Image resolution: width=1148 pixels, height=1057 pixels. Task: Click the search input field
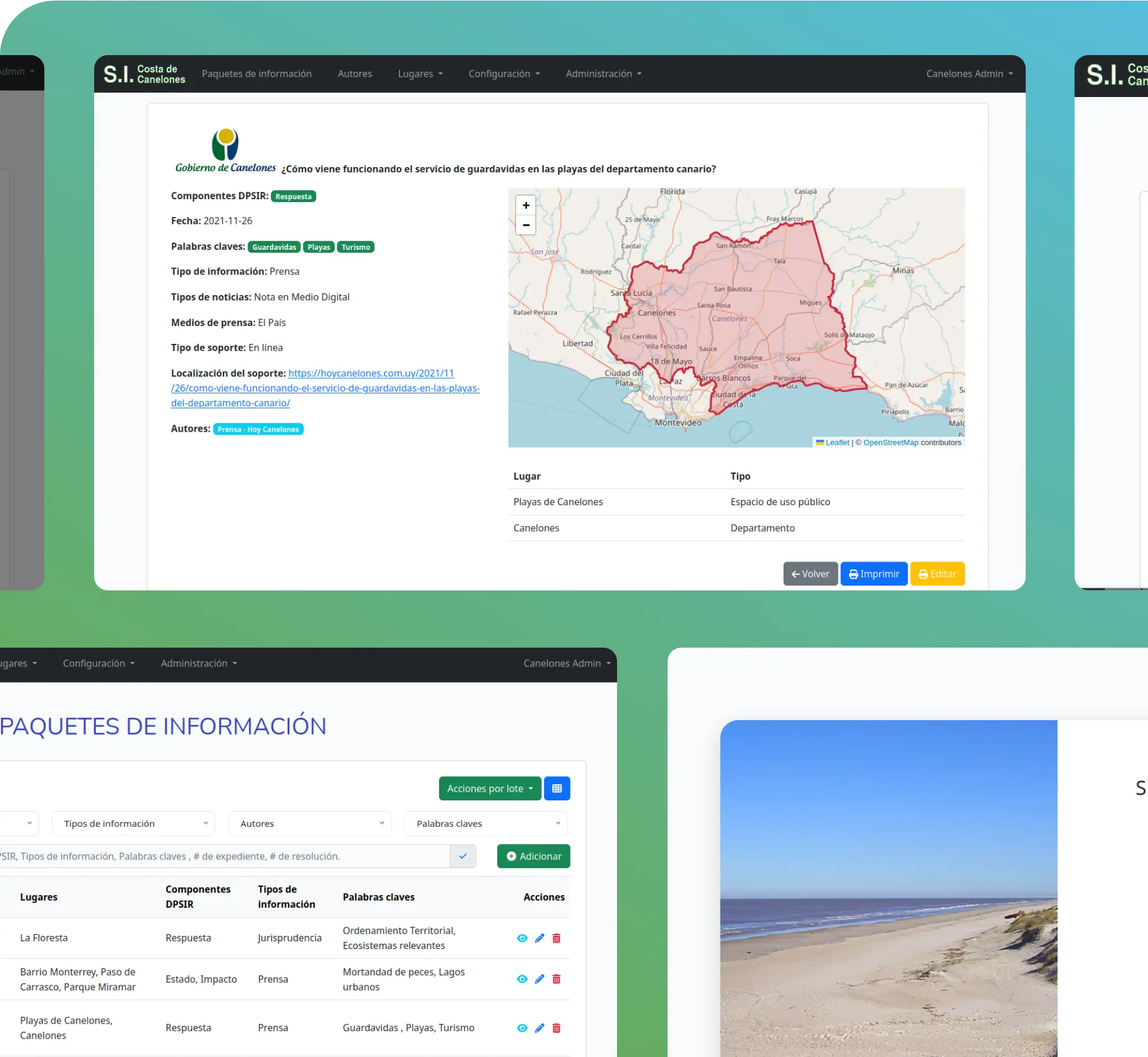[x=230, y=856]
